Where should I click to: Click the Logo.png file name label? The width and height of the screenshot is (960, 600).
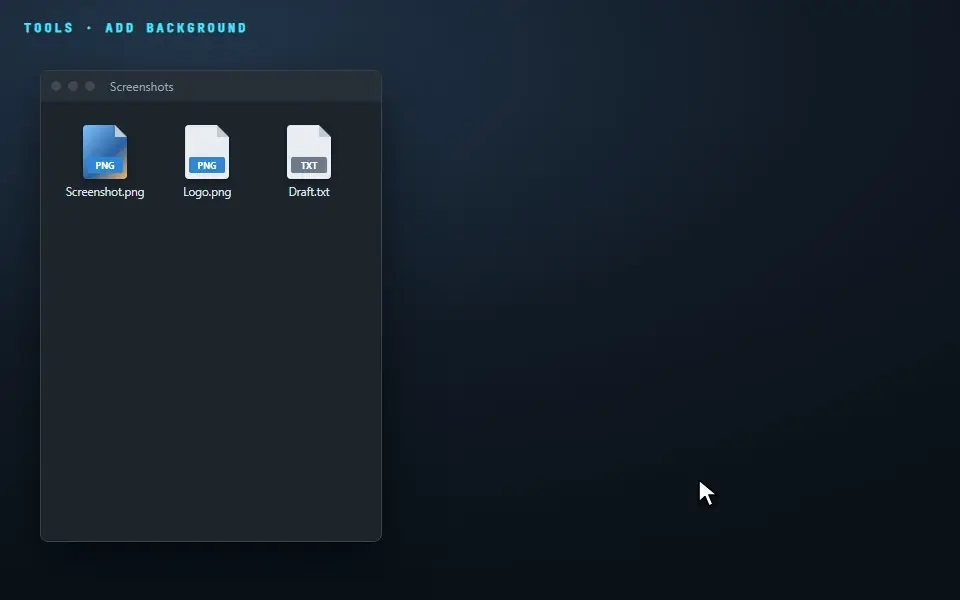[207, 192]
